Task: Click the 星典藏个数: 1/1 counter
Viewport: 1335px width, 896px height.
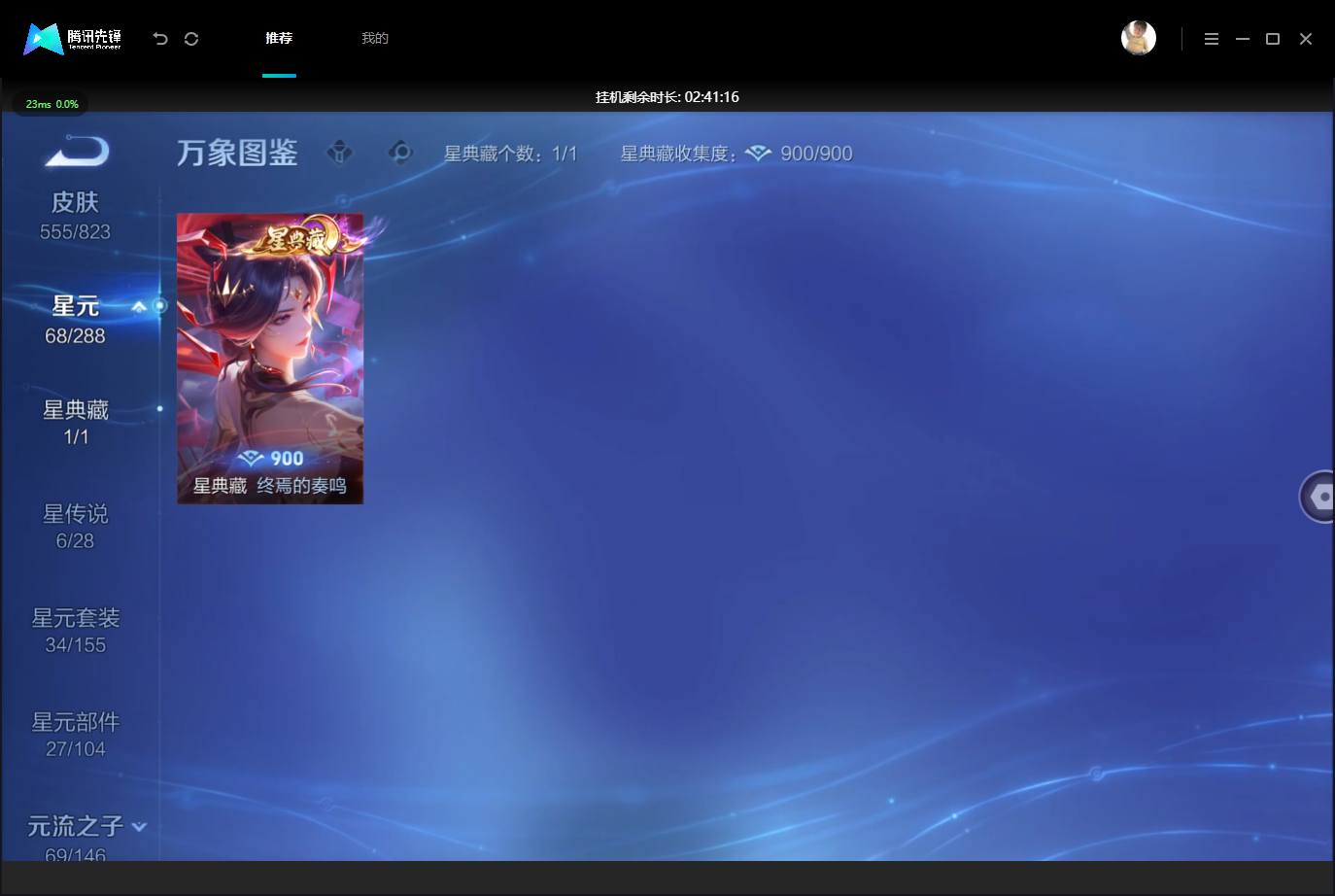Action: point(511,154)
